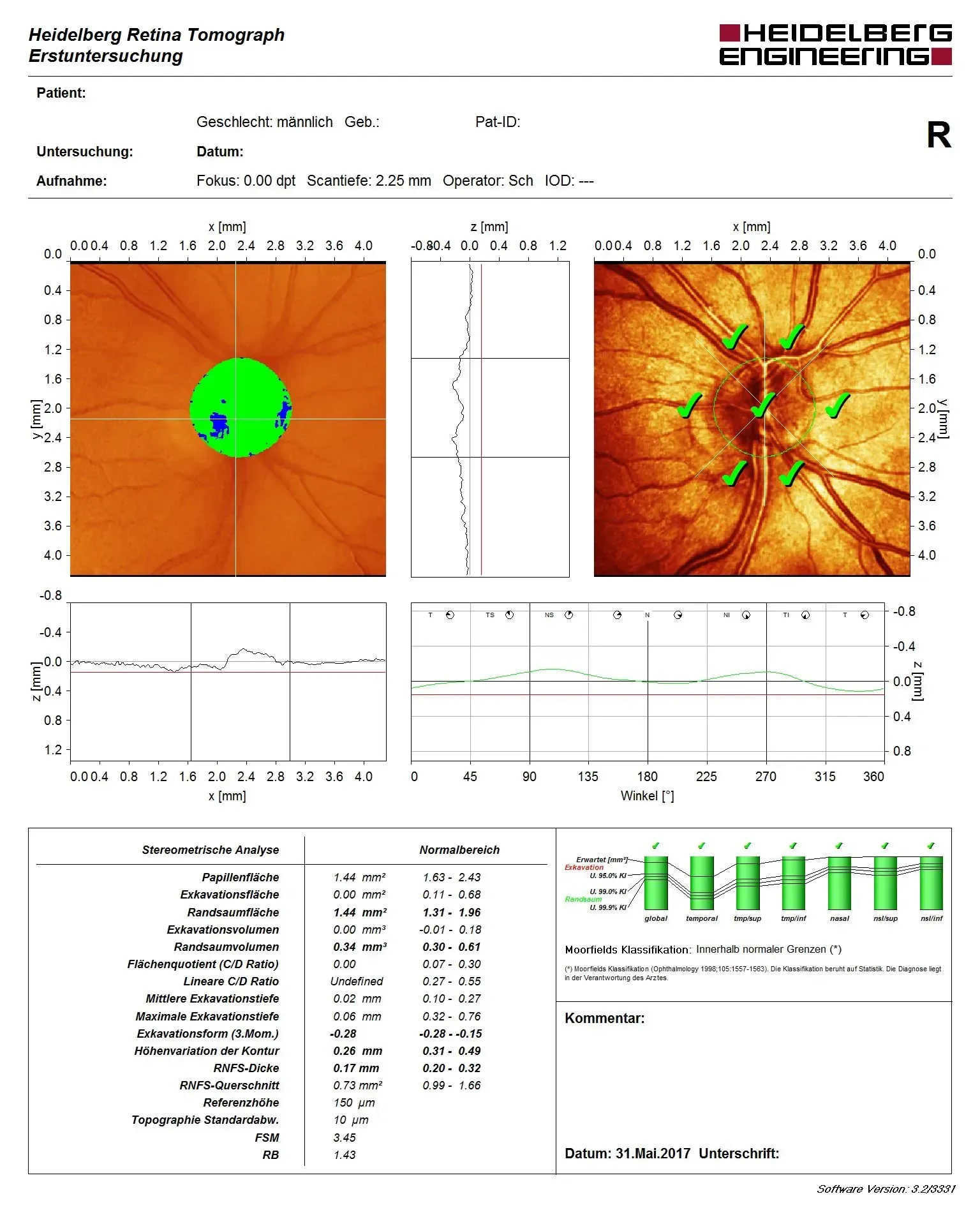This screenshot has height=1217, width=980.
Task: Click the NI sector pie icon
Action: (x=746, y=615)
